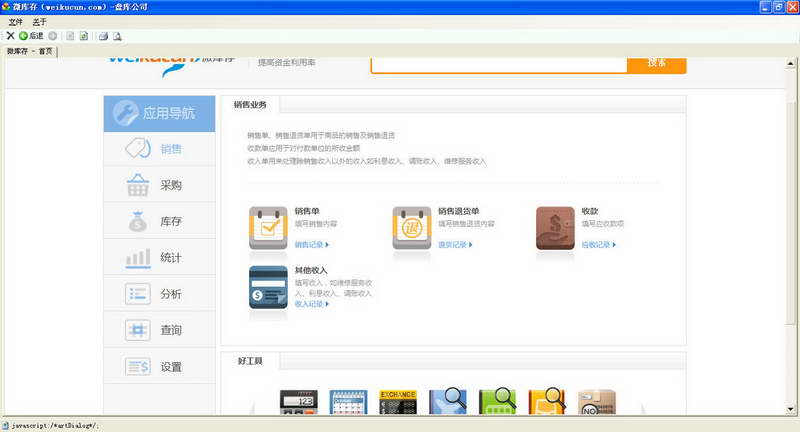Open the 销售单 sales order icon
This screenshot has width=800, height=432.
point(267,227)
